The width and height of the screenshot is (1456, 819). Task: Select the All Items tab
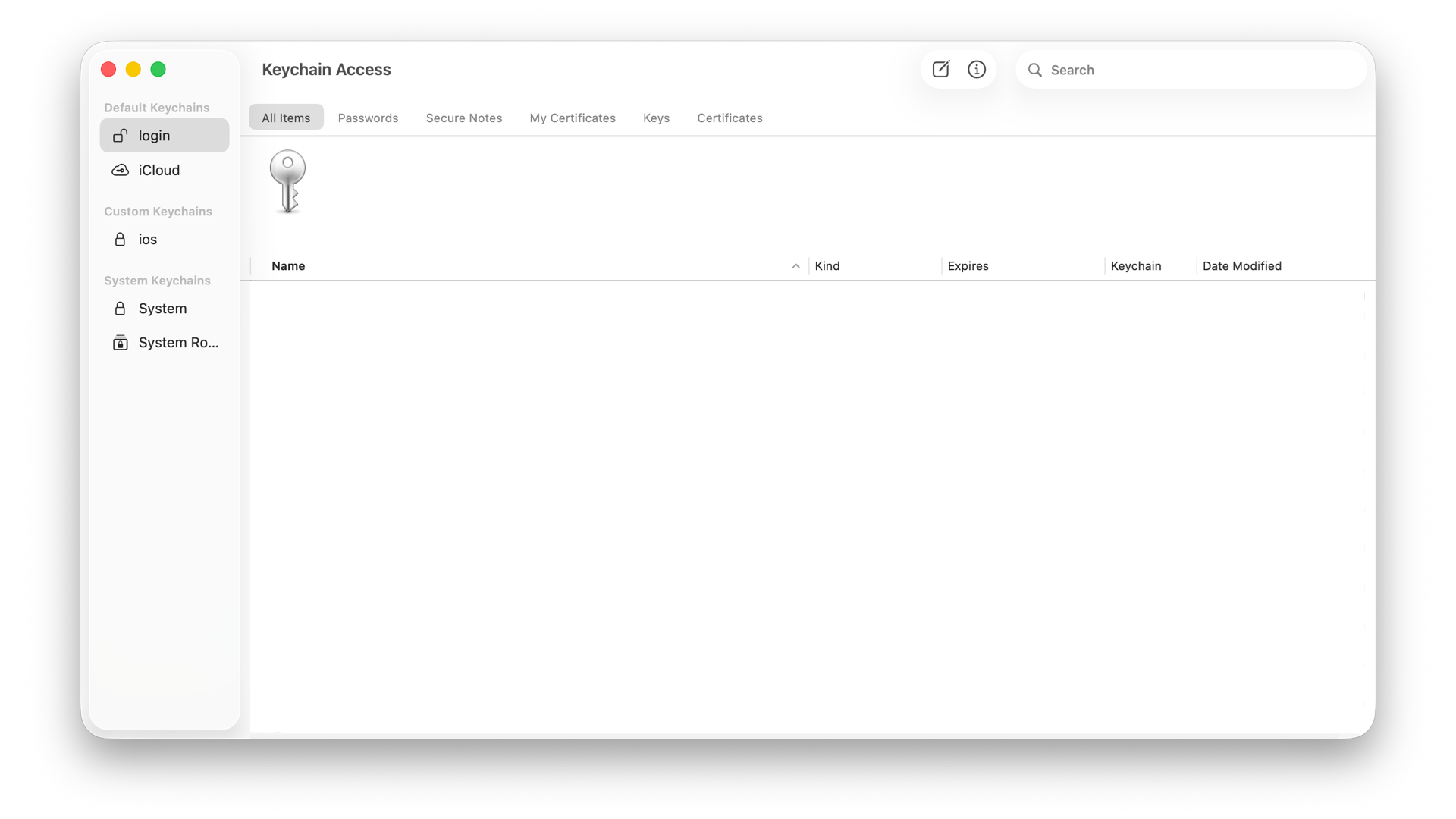click(x=286, y=118)
